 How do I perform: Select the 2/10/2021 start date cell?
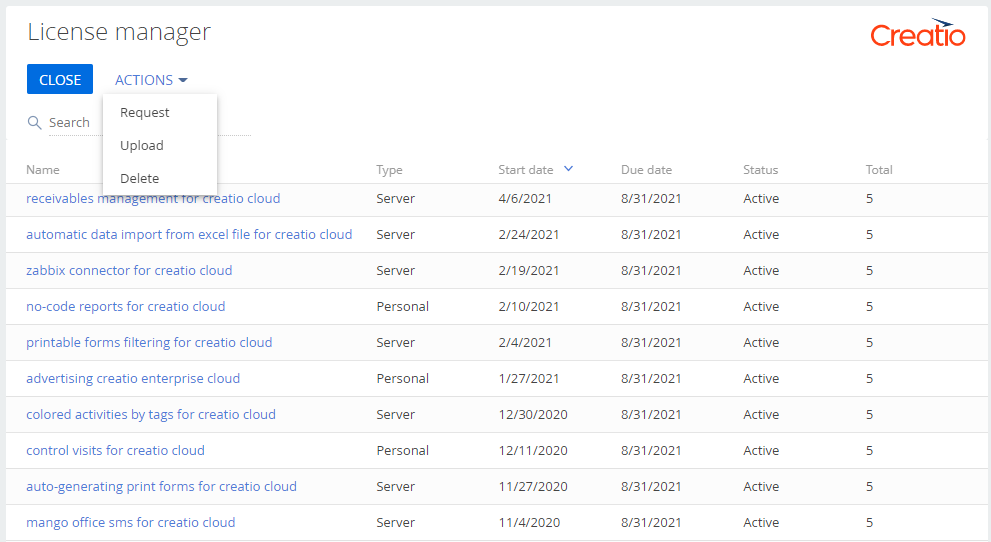point(528,306)
